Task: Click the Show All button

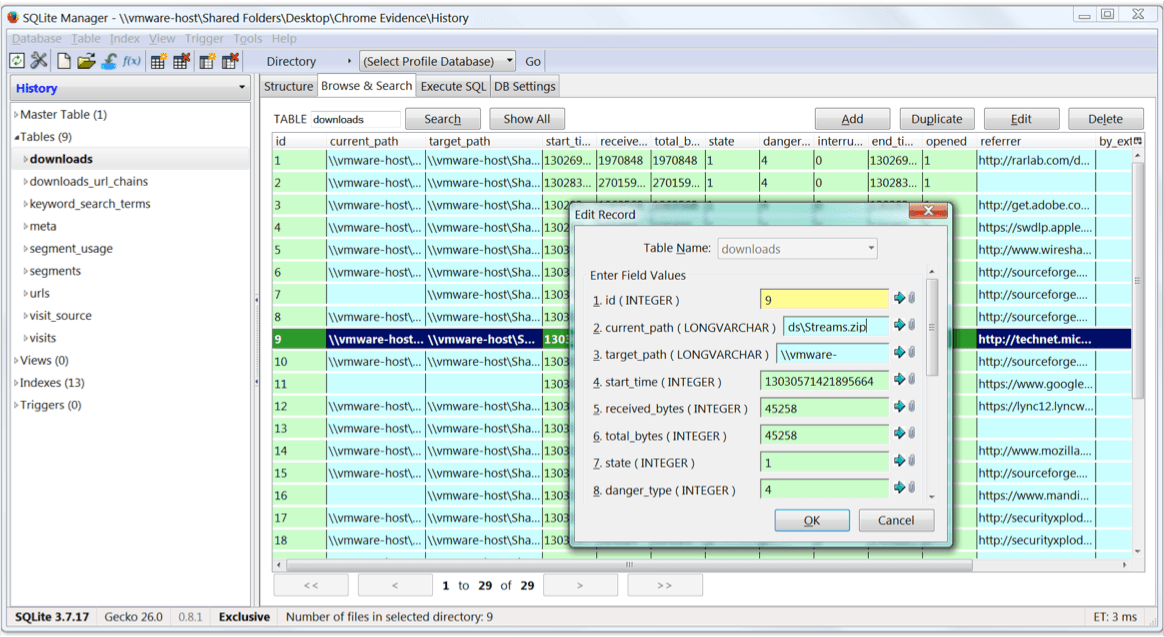Action: (x=527, y=118)
